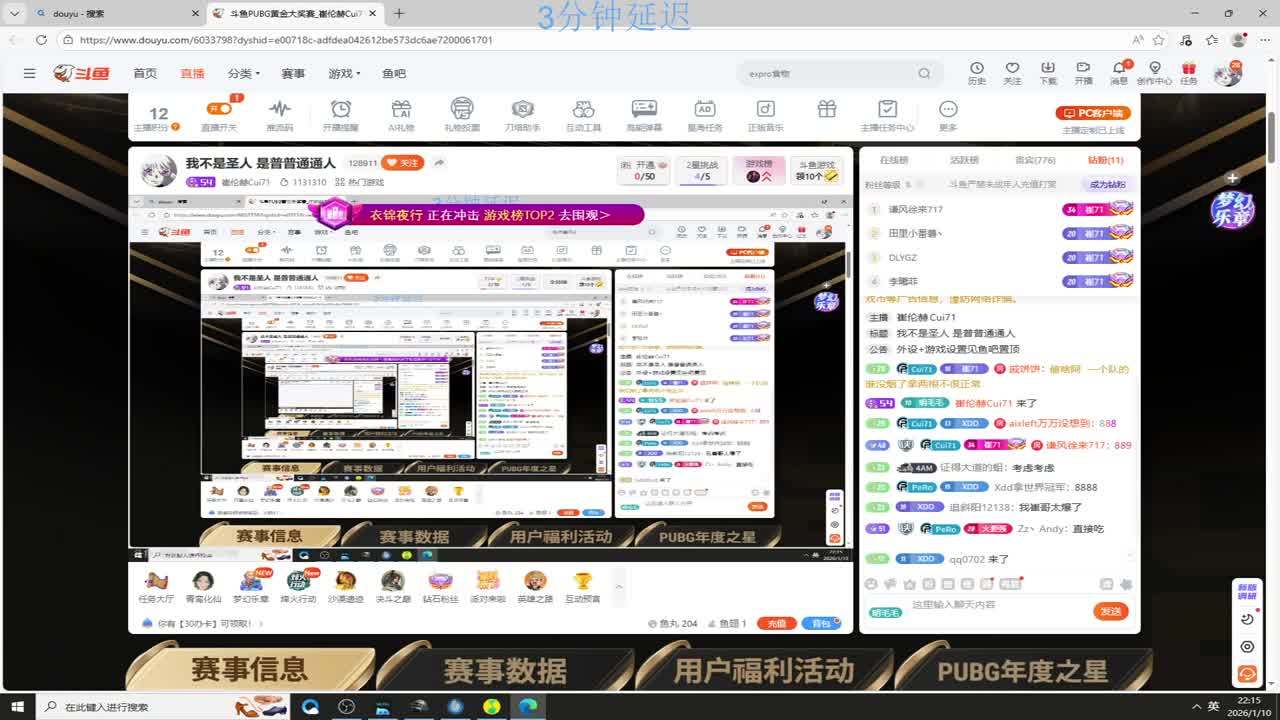Show 更多 streamer tools
Image resolution: width=1280 pixels, height=720 pixels.
(948, 116)
